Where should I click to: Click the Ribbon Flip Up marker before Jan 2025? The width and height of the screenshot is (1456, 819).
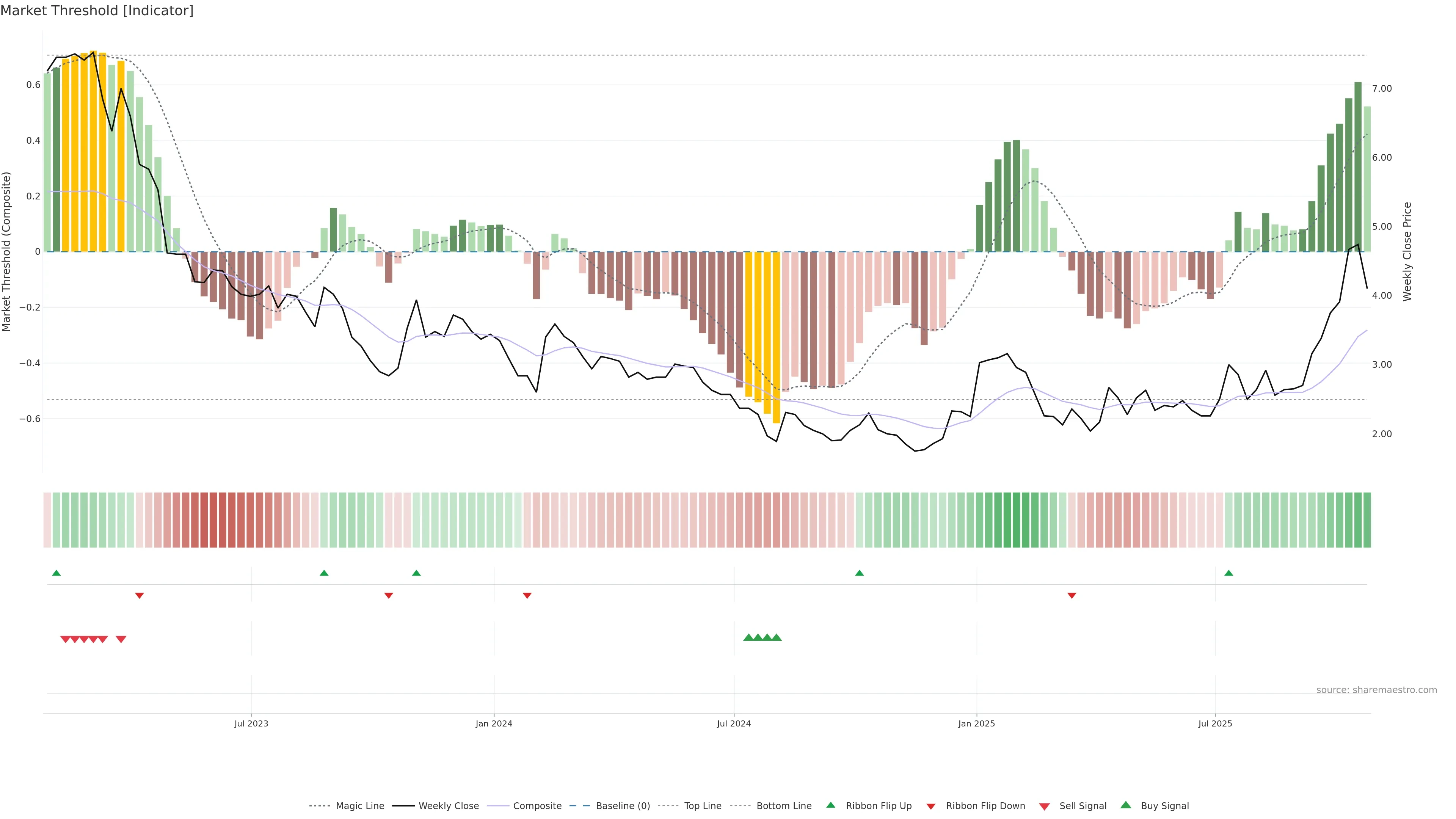(859, 573)
